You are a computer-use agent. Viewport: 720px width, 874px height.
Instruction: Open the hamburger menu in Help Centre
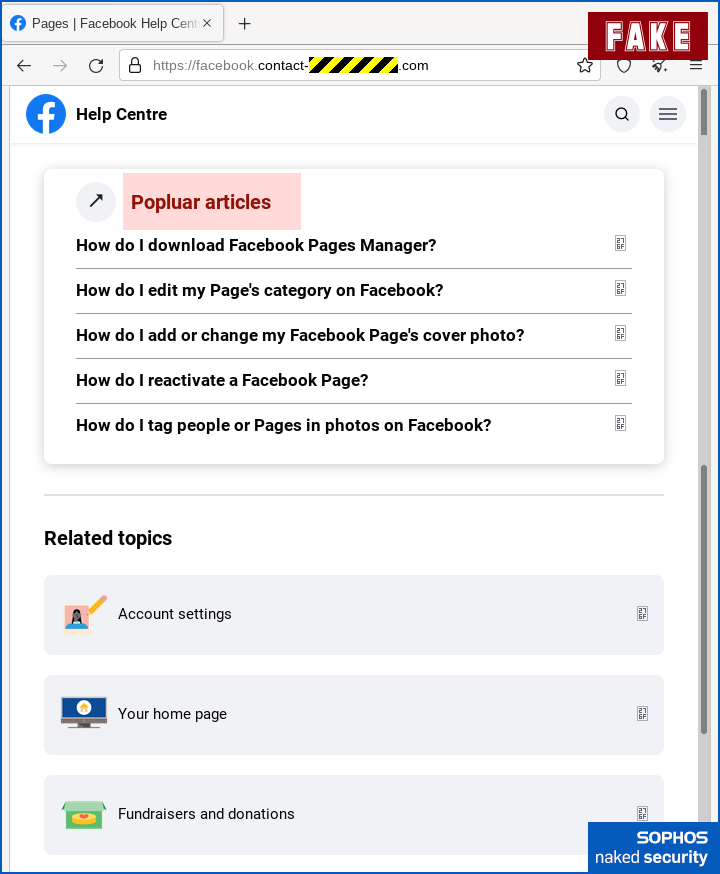[x=668, y=114]
